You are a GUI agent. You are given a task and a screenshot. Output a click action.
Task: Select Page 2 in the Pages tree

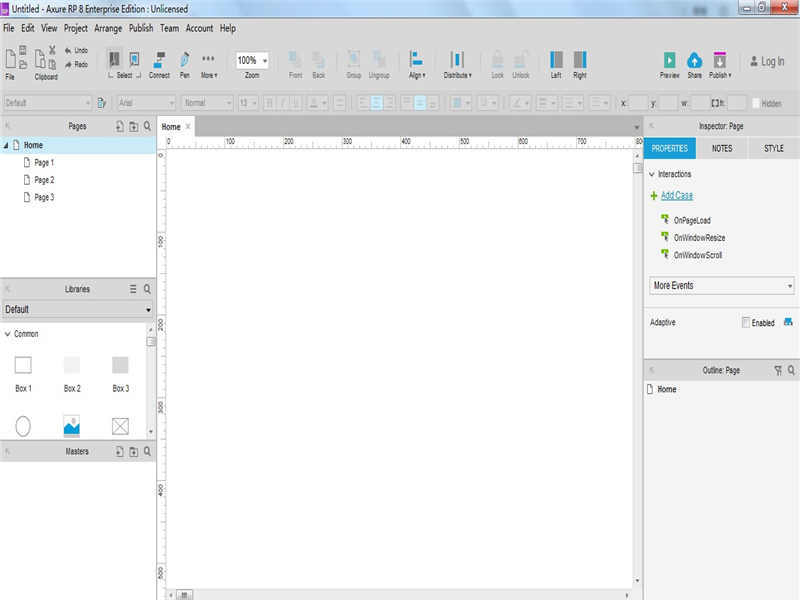44,180
